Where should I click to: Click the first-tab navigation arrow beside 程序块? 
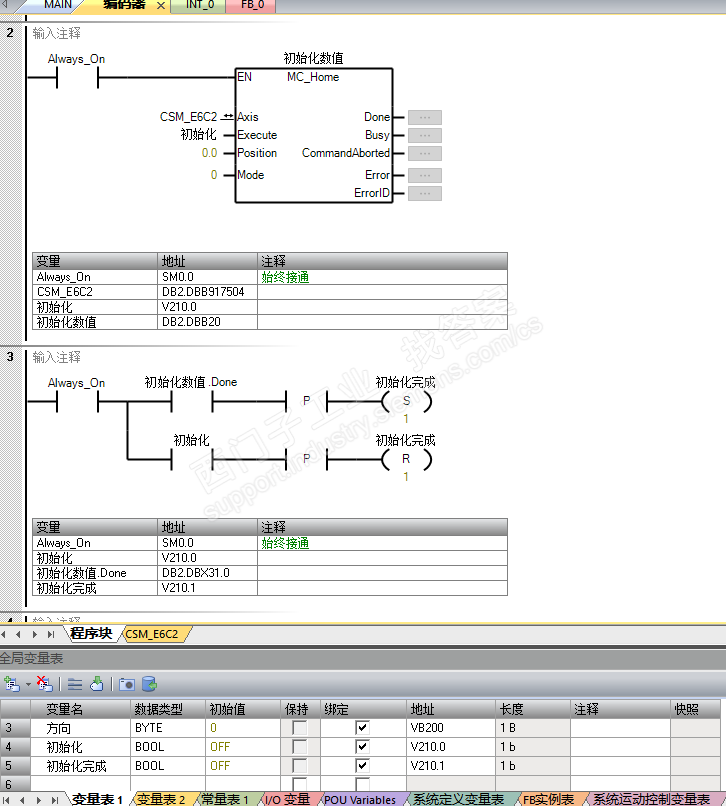click(5, 634)
